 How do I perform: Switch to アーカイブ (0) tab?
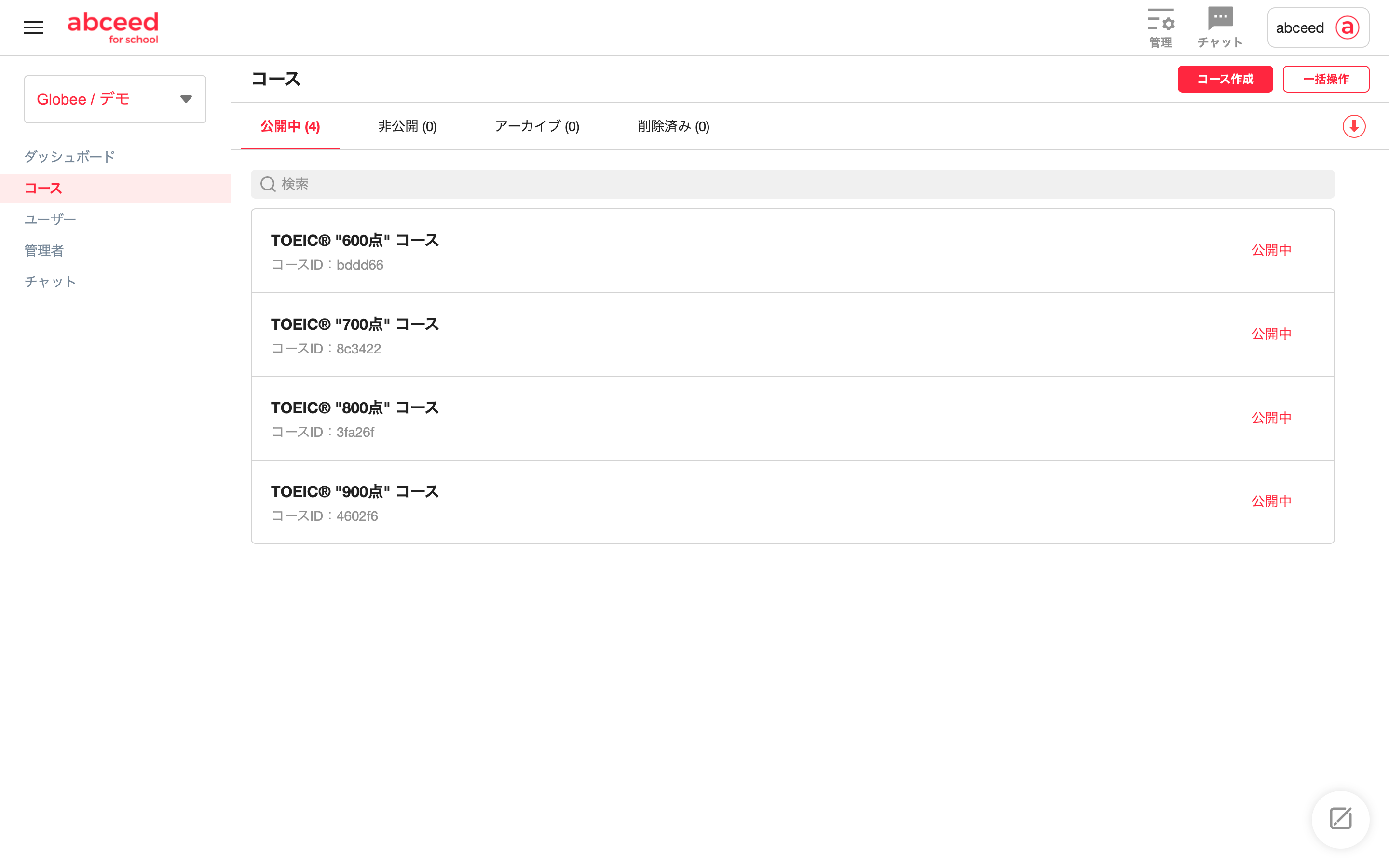pyautogui.click(x=537, y=126)
